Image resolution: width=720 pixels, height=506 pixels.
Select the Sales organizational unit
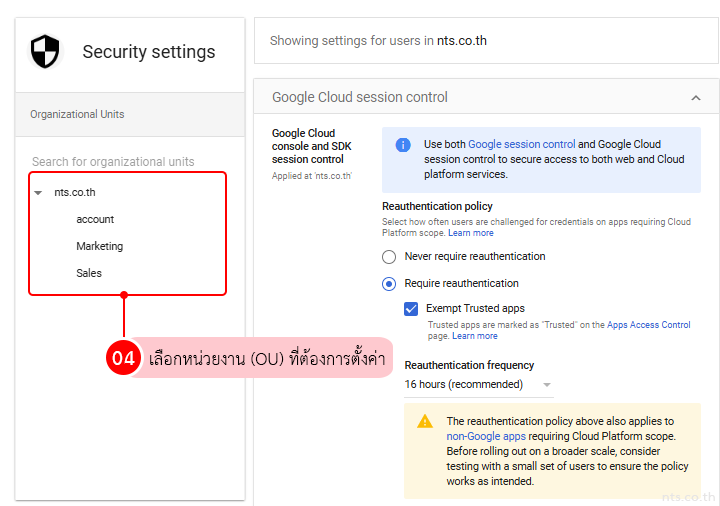[x=89, y=273]
